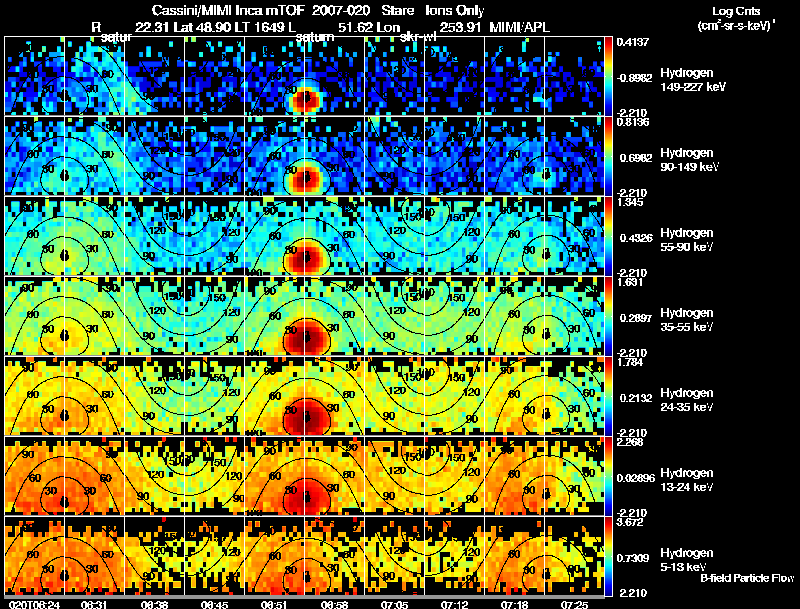Viewport: 800px width, 609px height.
Task: Click the 0.4137 color scale maximum
Action: point(633,42)
